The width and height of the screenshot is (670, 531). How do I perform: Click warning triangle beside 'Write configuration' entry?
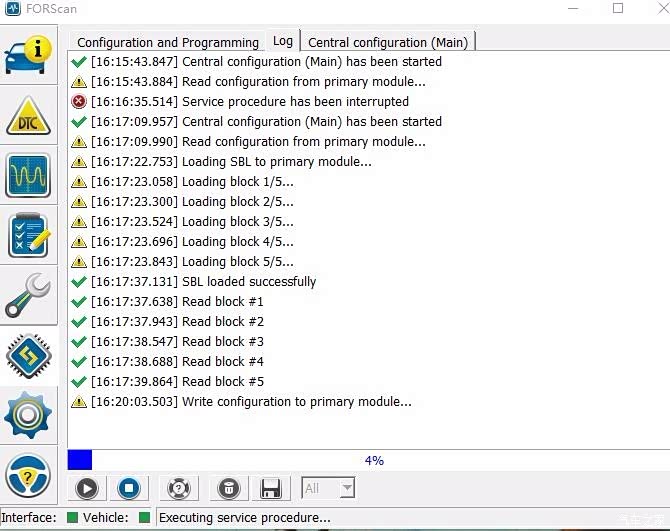[79, 402]
